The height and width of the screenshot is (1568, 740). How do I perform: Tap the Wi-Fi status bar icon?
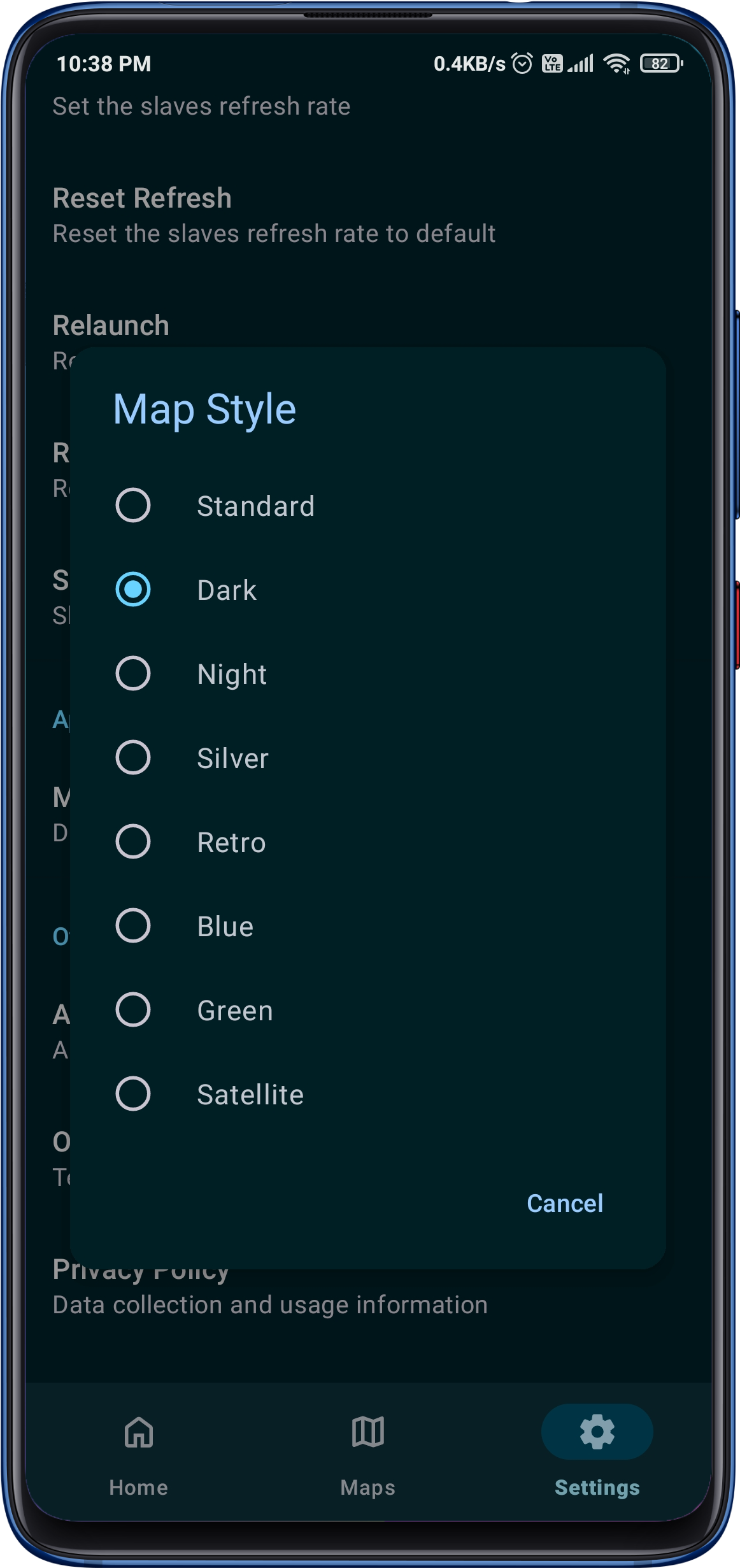(x=616, y=64)
